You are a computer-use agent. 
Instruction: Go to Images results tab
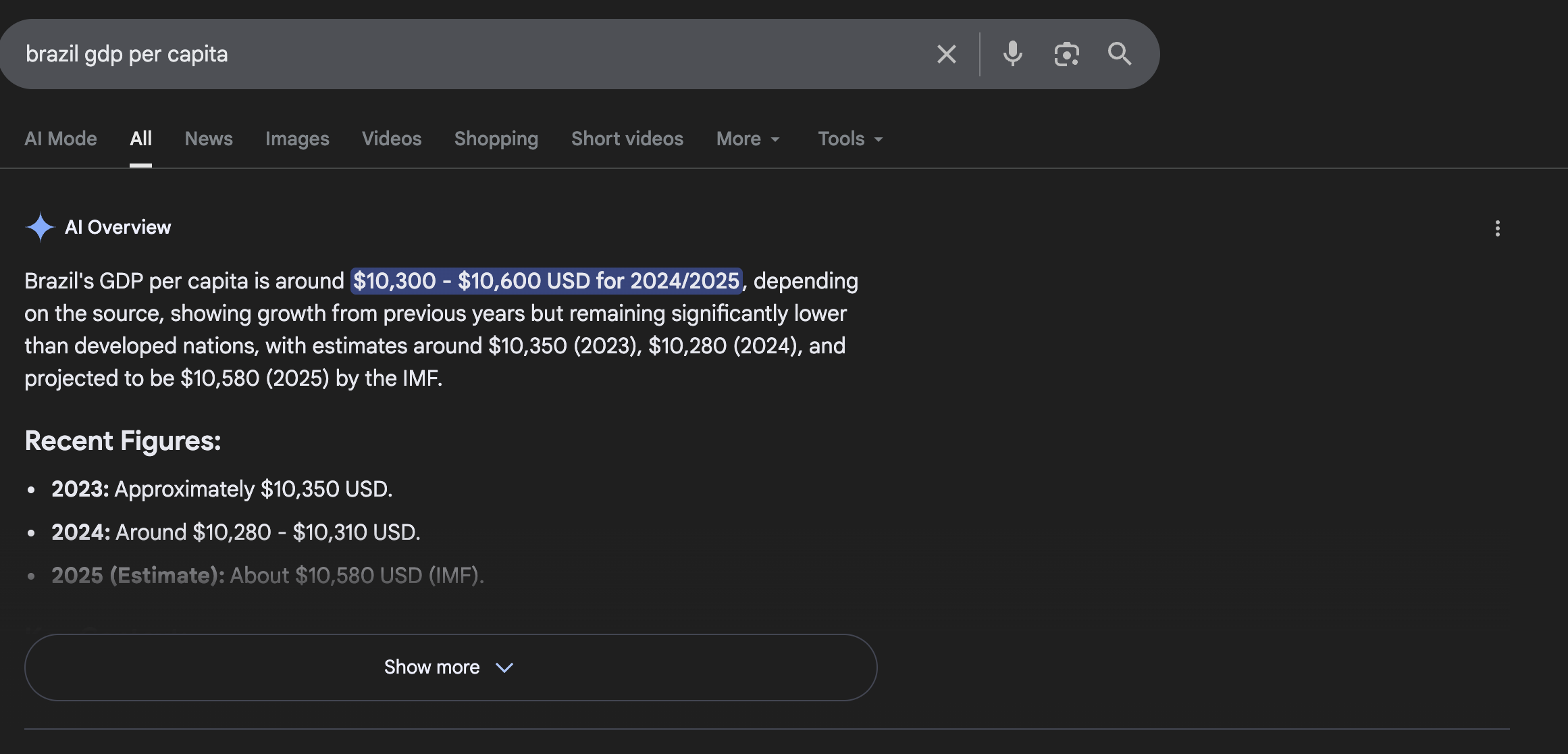coord(297,139)
